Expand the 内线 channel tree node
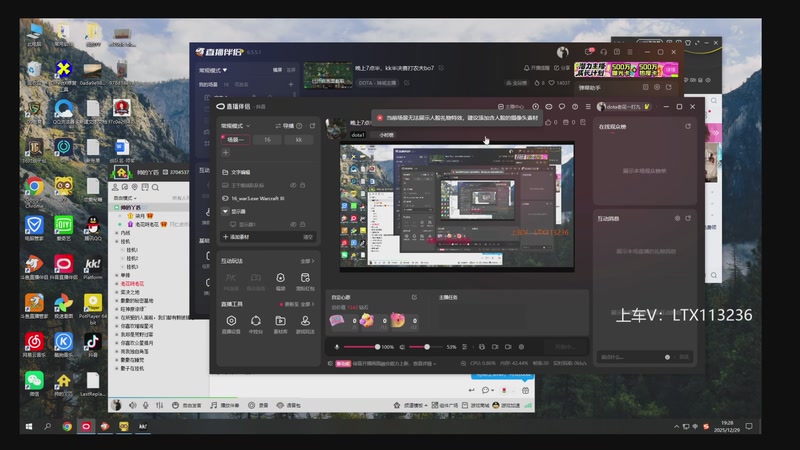 pyautogui.click(x=117, y=233)
